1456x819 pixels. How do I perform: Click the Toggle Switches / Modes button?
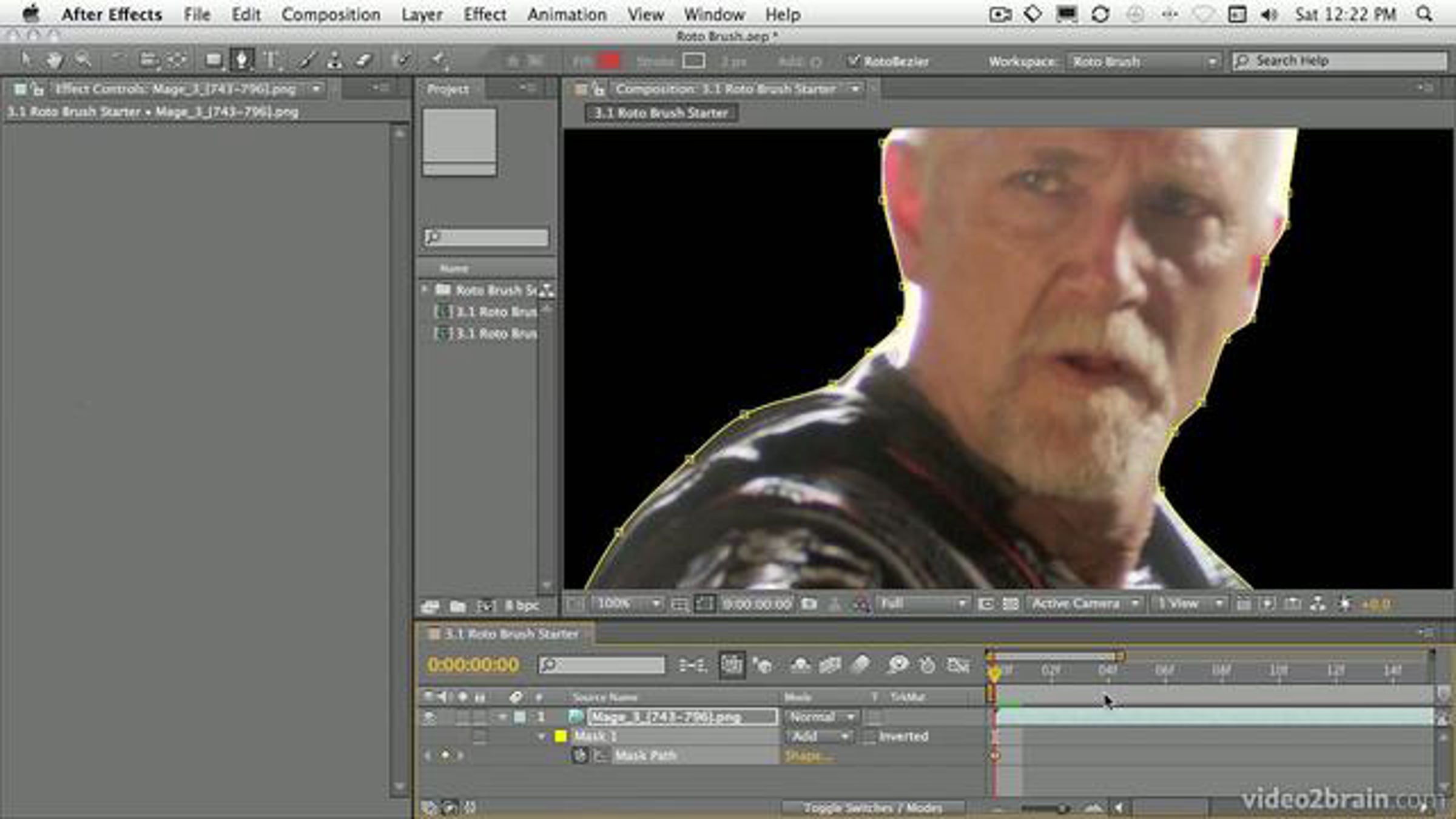[873, 808]
